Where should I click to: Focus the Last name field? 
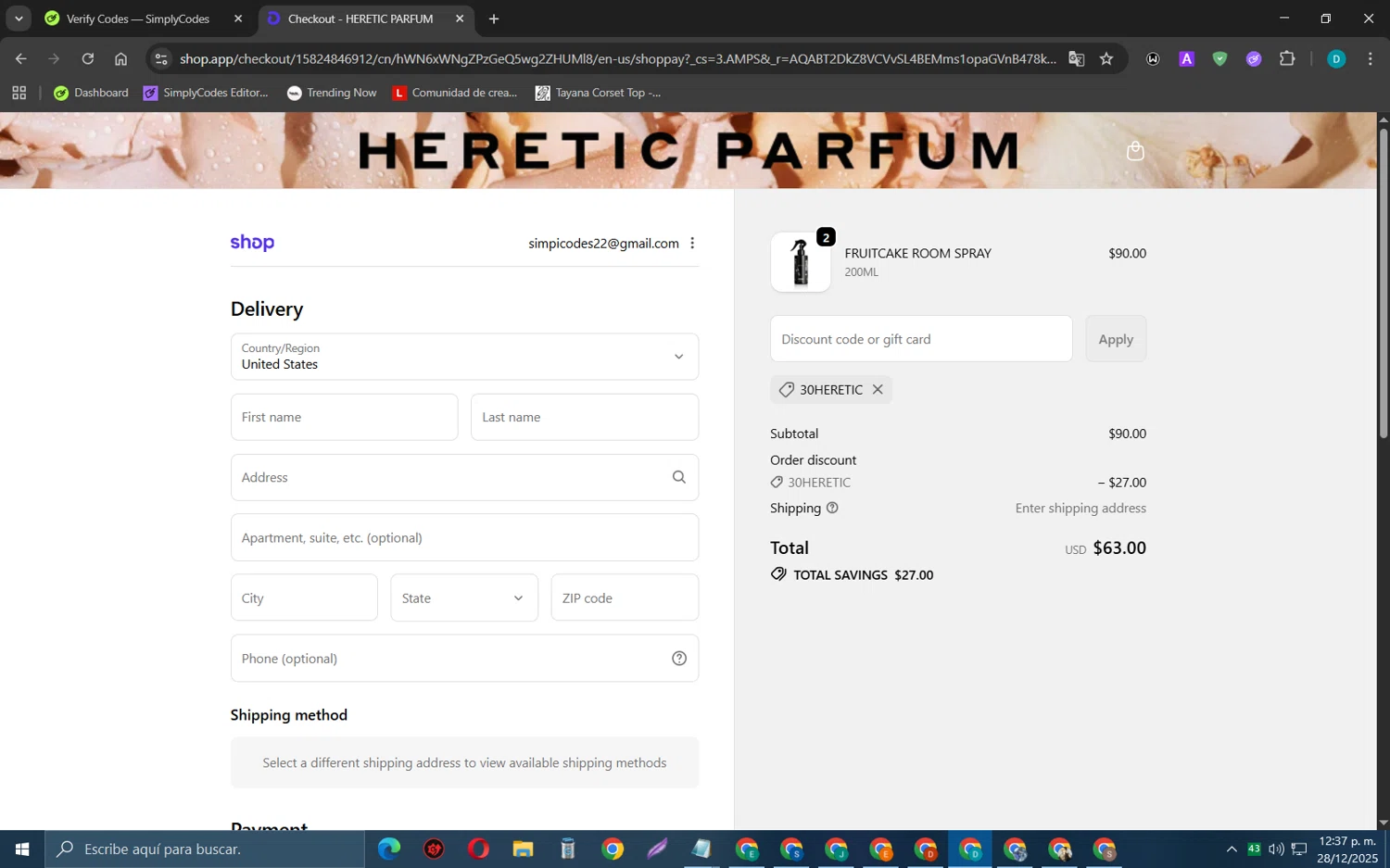coord(585,417)
